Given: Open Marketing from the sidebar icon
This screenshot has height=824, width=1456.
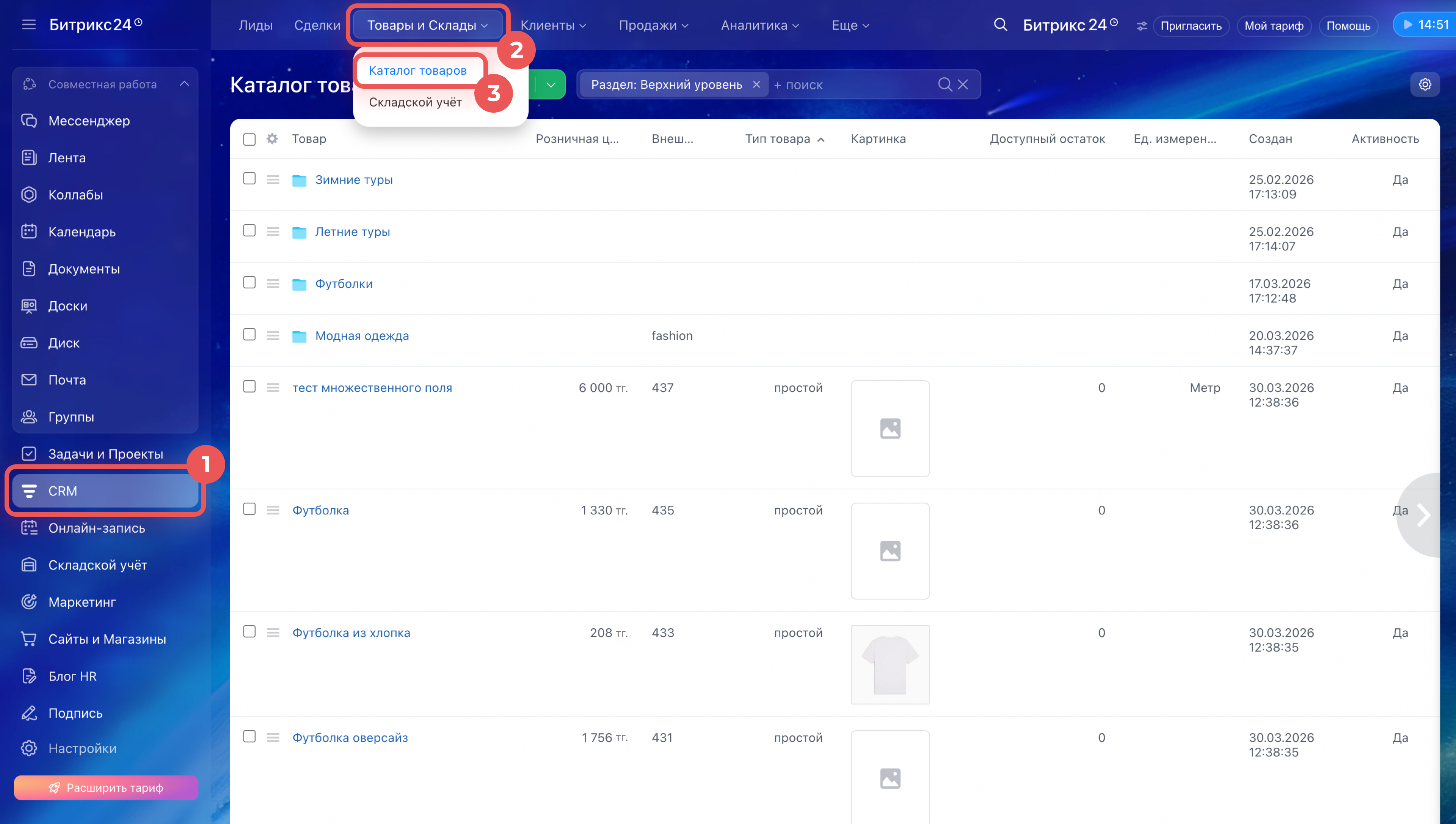Looking at the screenshot, I should coord(29,602).
